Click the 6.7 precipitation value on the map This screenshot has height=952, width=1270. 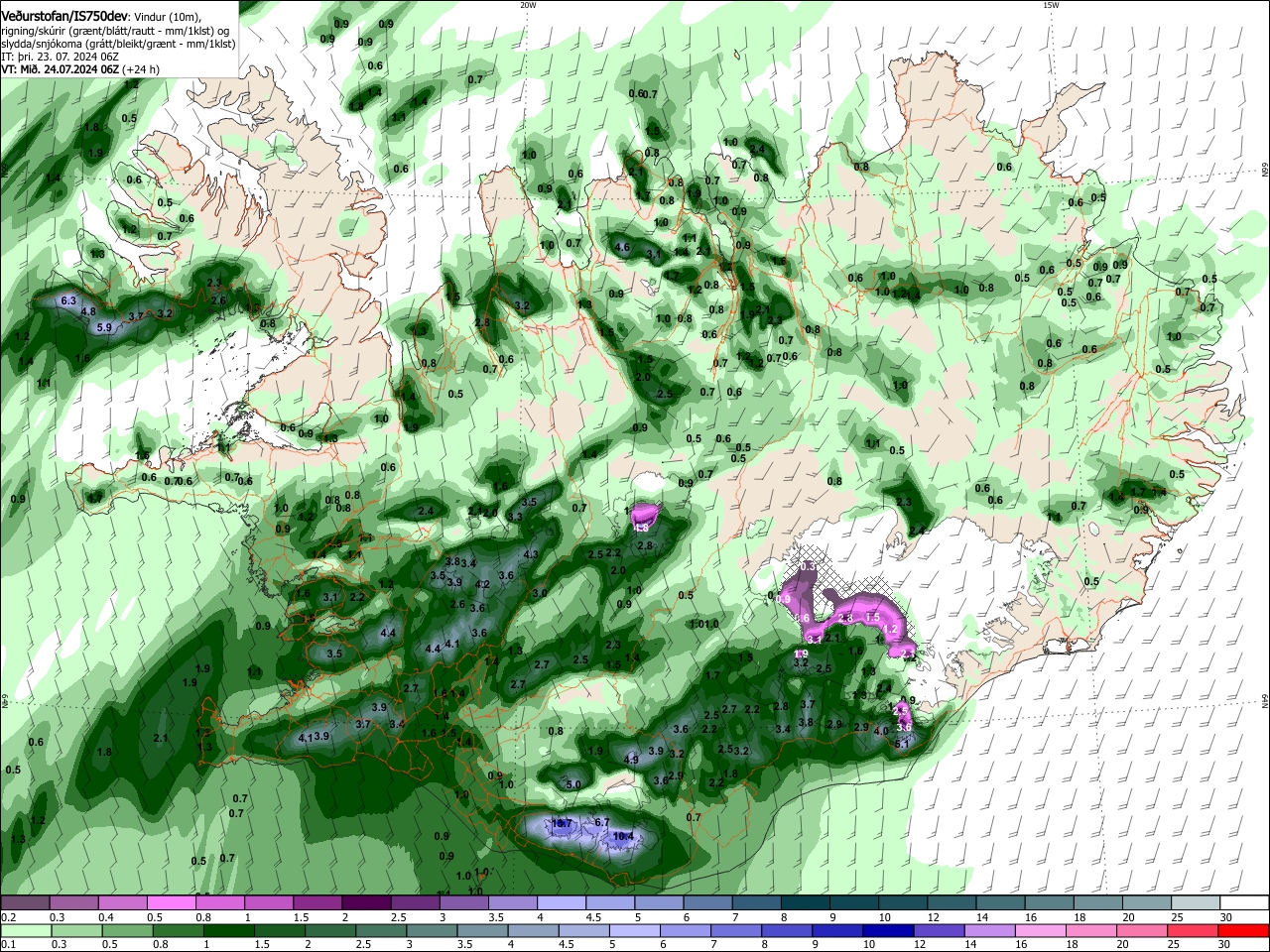(601, 822)
